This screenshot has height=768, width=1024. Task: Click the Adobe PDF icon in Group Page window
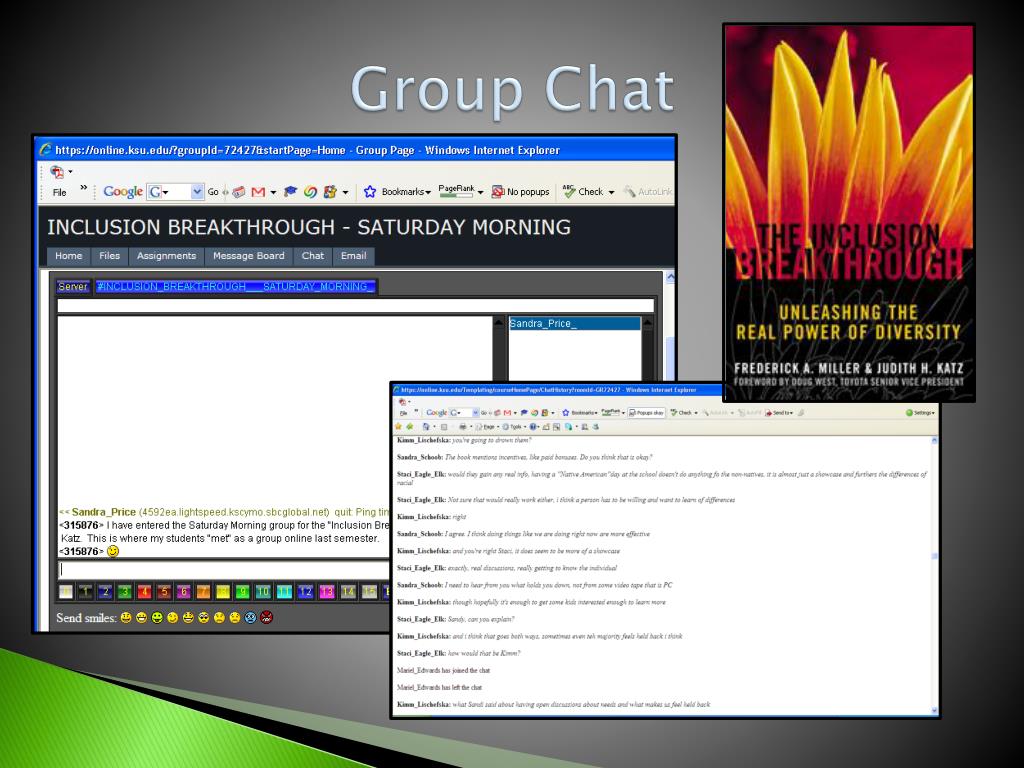(57, 172)
